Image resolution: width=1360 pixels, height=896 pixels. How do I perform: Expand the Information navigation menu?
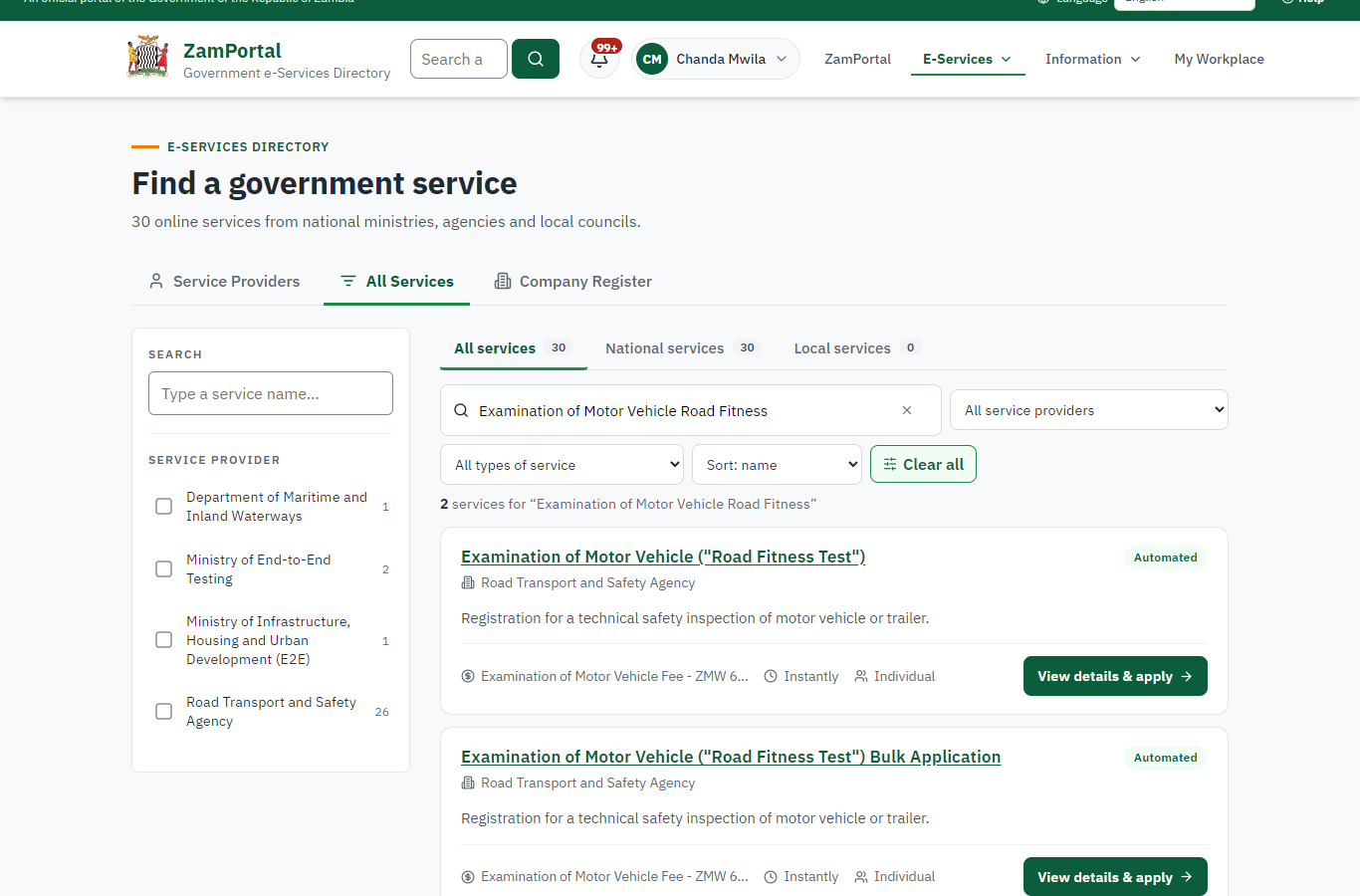[x=1092, y=59]
